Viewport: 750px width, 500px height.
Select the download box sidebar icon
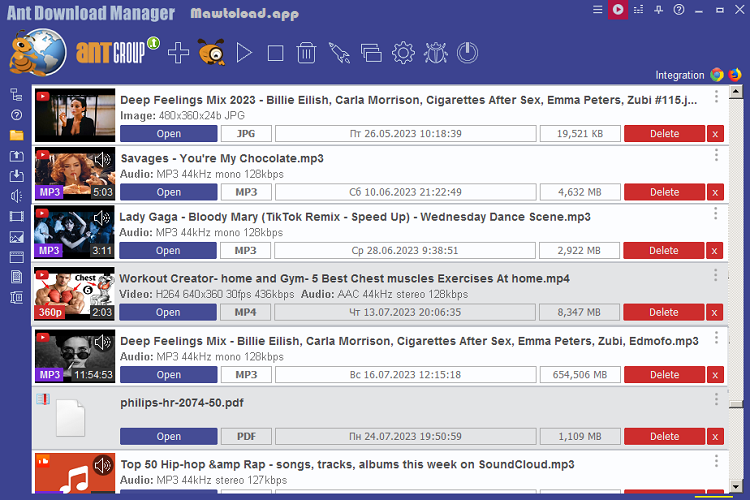(16, 176)
